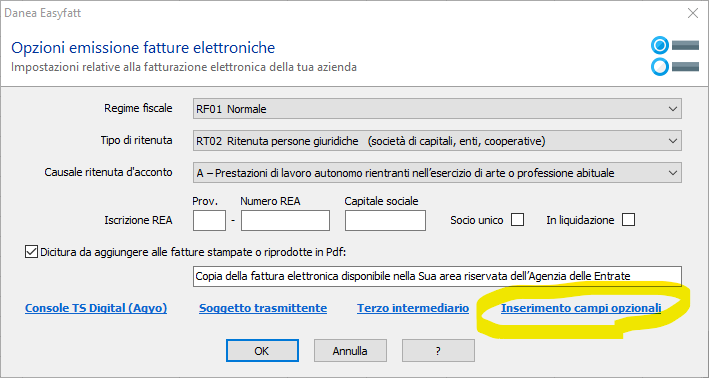Click the selected blue radio icon in header
Screen dimensions: 709x378
660,45
